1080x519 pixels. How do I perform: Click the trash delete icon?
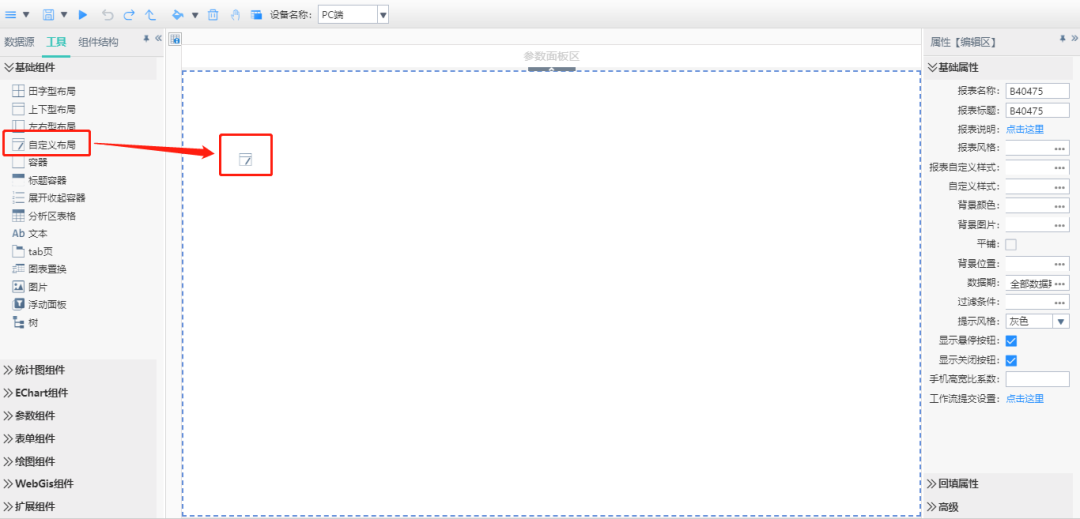point(212,14)
